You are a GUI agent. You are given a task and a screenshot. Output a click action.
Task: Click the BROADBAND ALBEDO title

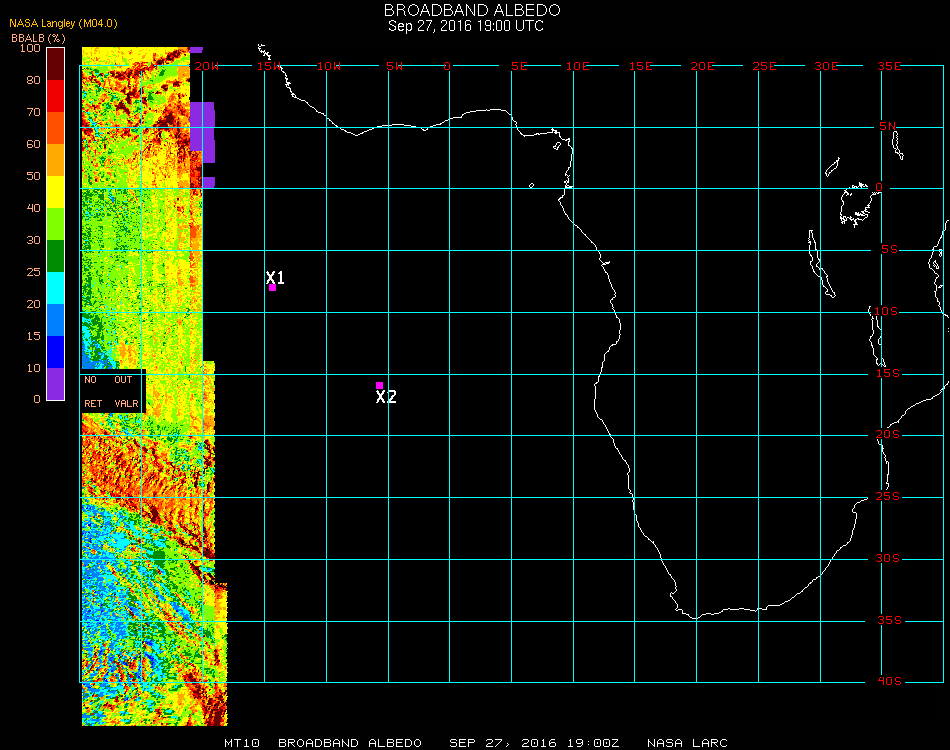[x=472, y=10]
